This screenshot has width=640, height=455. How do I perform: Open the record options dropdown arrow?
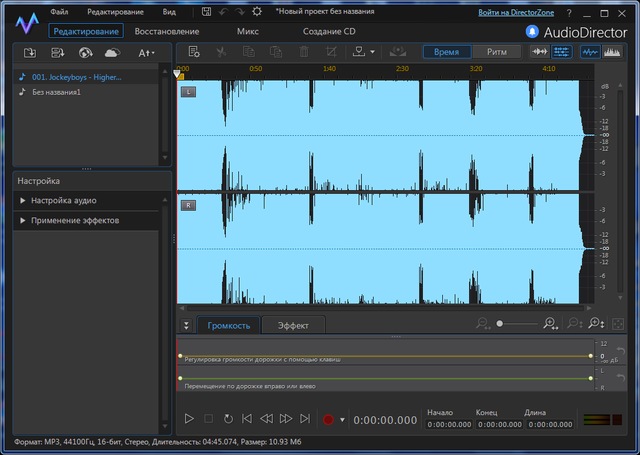343,420
